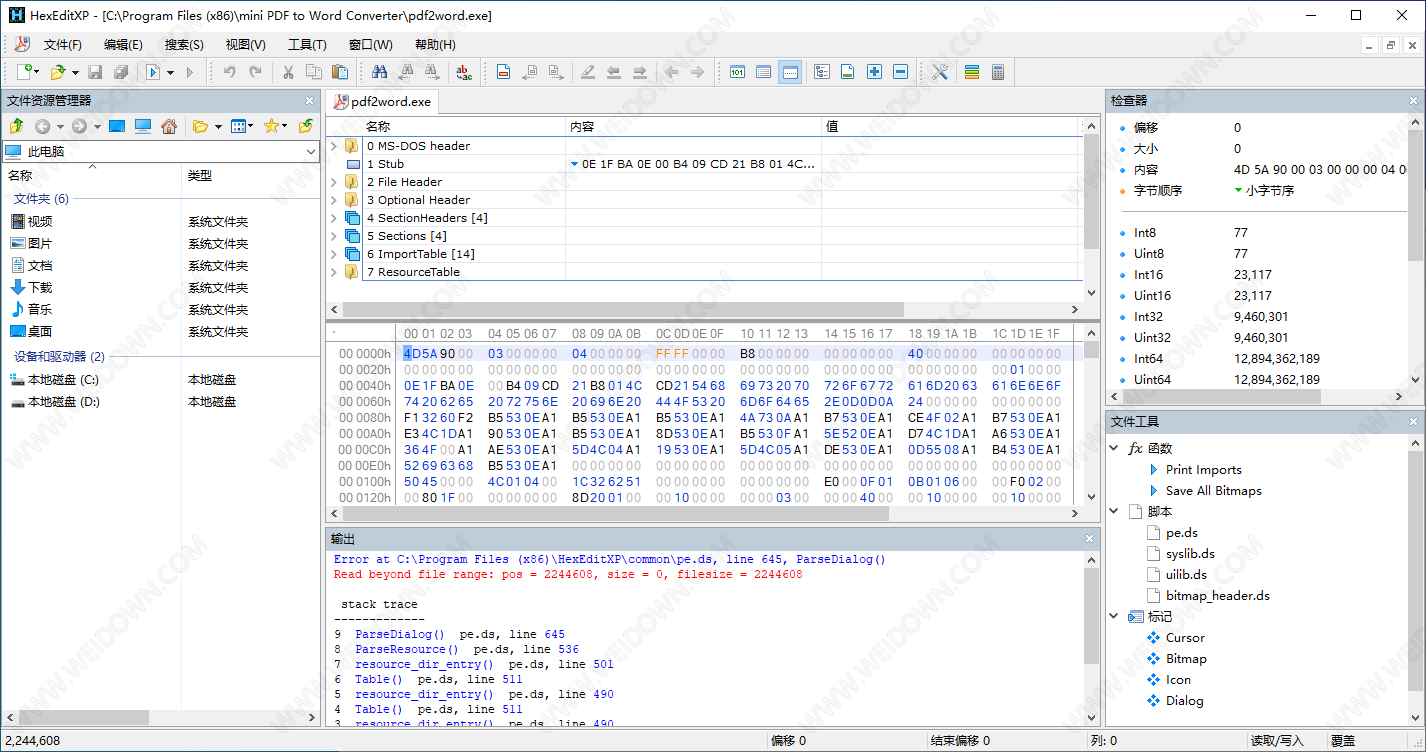
Task: Click the Cut scissors icon
Action: 288,72
